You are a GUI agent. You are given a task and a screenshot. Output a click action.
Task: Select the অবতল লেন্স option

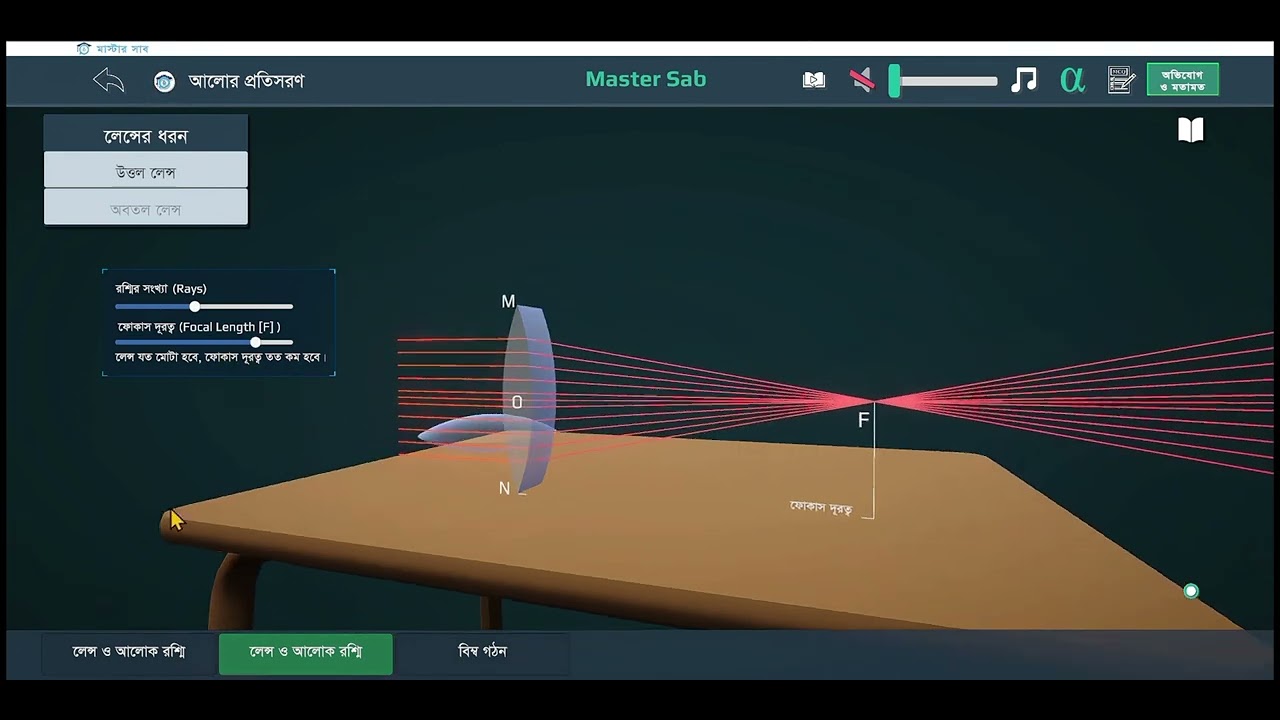click(146, 209)
